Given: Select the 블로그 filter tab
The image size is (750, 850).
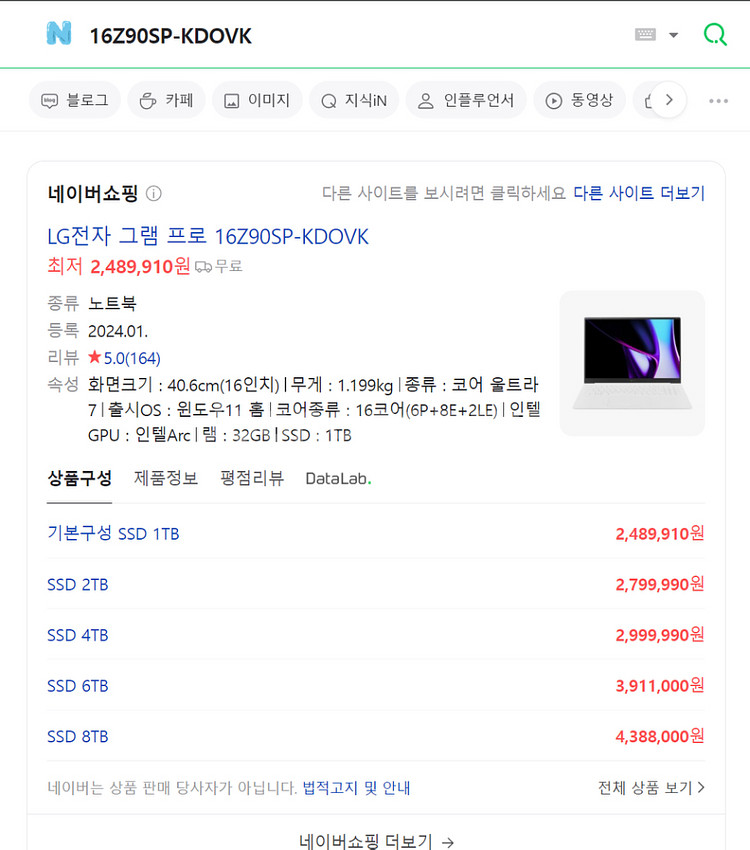Looking at the screenshot, I should click(x=75, y=100).
